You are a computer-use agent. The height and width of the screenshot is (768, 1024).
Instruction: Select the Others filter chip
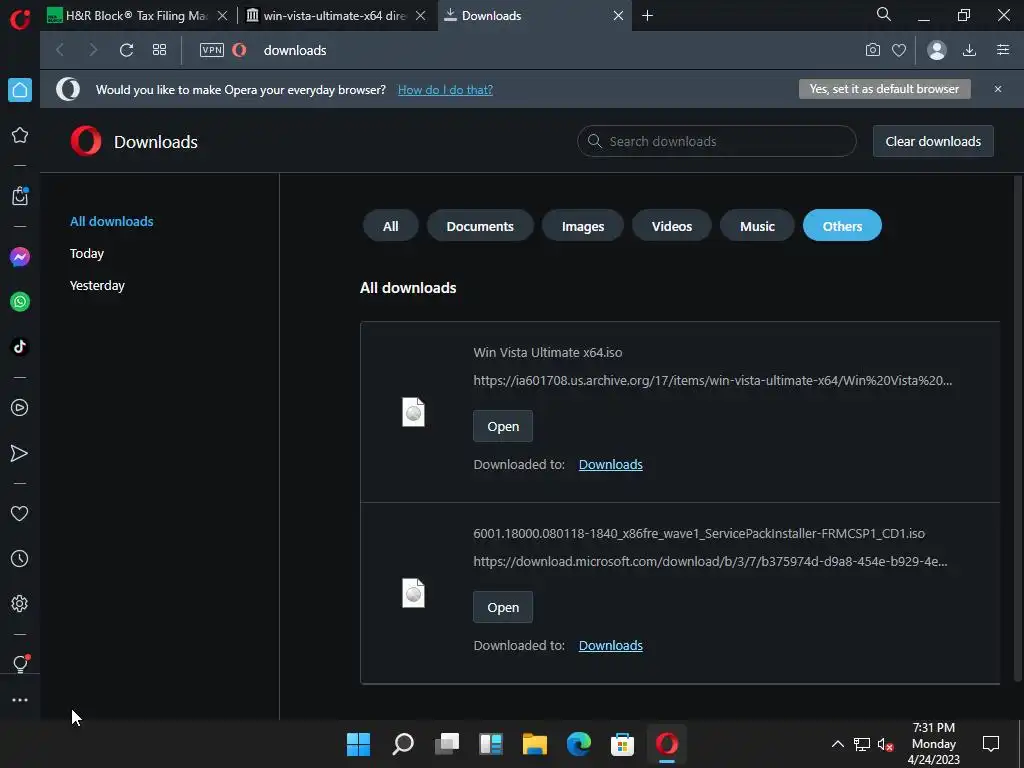[x=842, y=226]
